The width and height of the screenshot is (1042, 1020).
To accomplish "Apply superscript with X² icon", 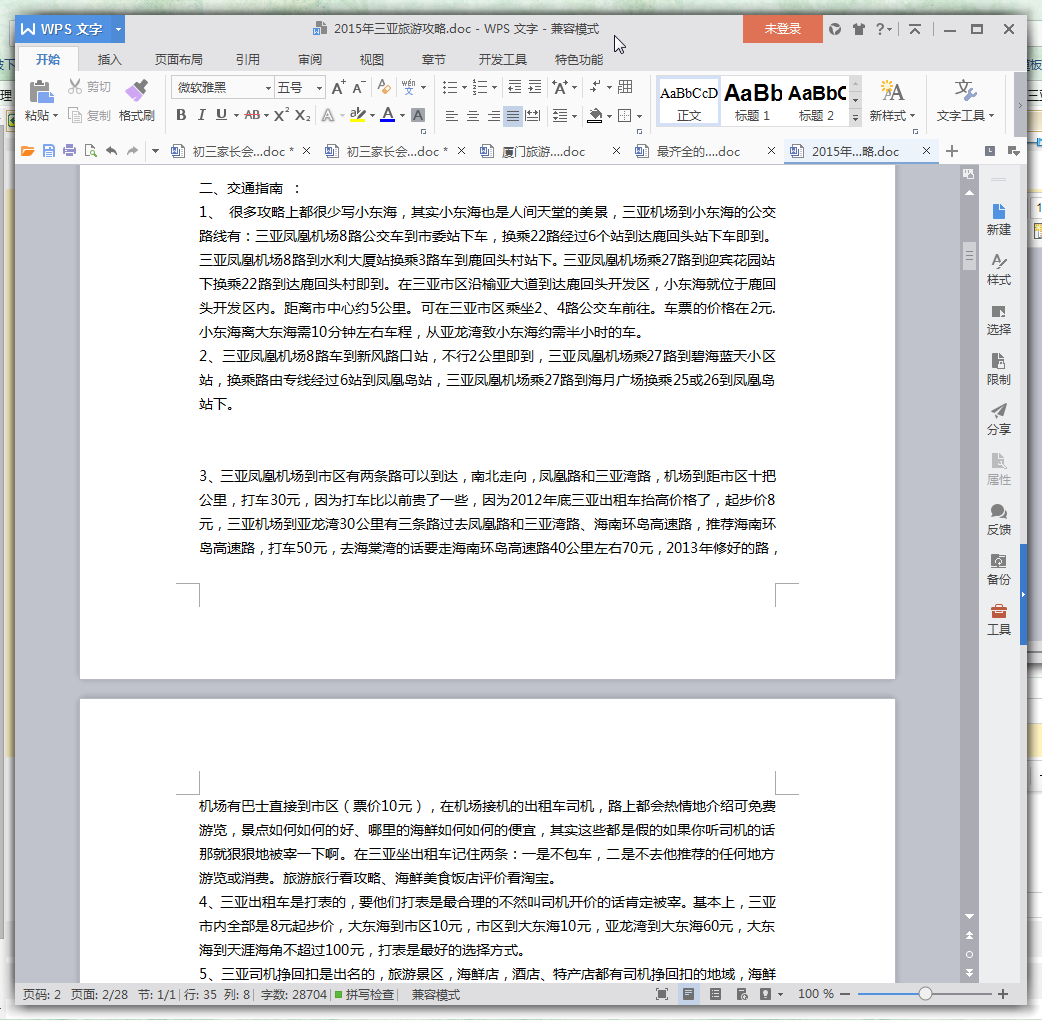I will pos(281,115).
